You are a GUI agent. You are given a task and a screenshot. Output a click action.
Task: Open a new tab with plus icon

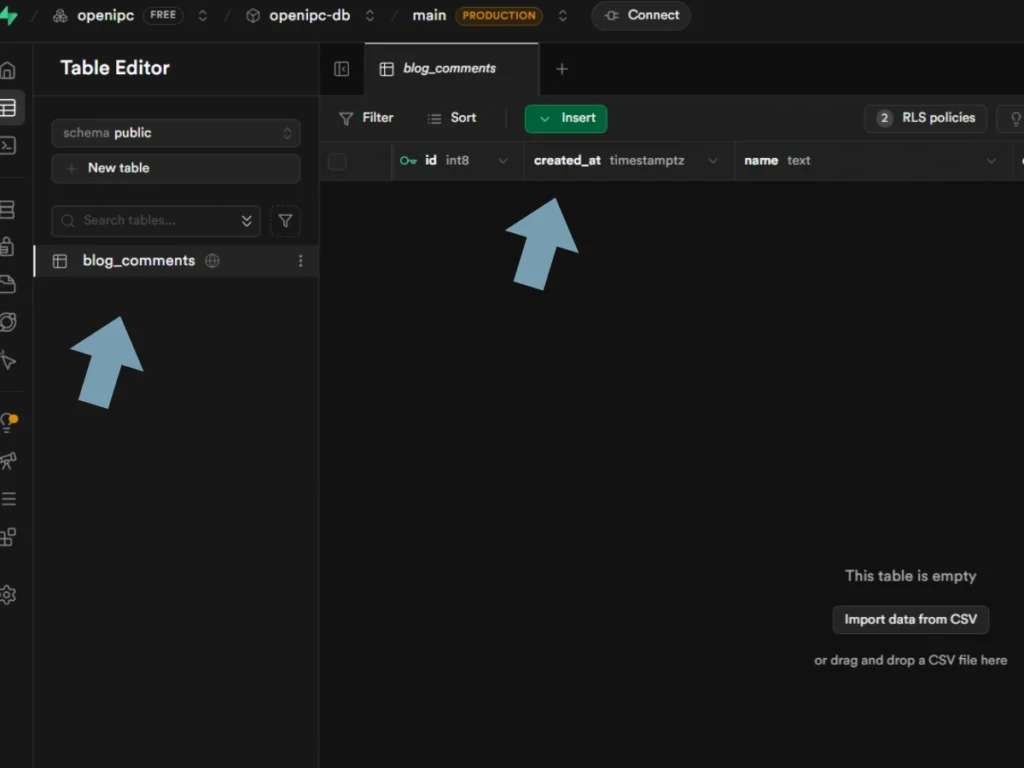coord(562,69)
